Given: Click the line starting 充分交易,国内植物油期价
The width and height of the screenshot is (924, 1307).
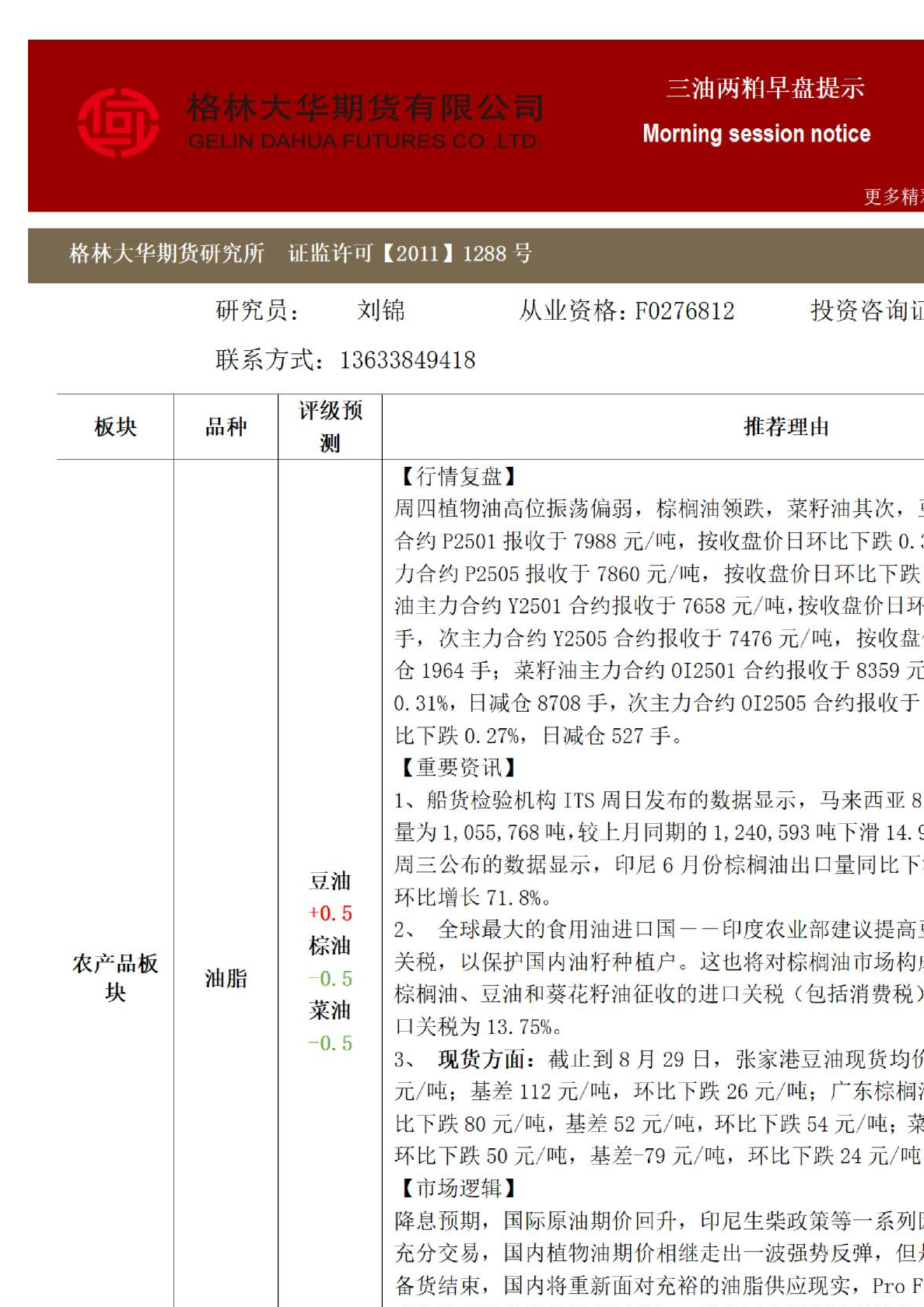Looking at the screenshot, I should coord(659,1253).
